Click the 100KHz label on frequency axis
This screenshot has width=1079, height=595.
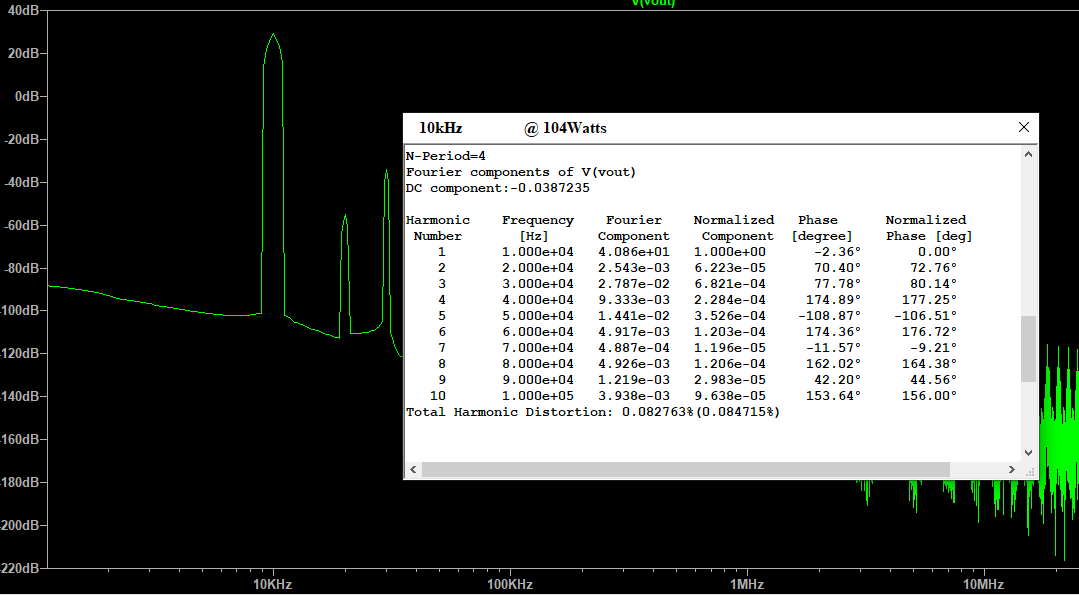510,585
